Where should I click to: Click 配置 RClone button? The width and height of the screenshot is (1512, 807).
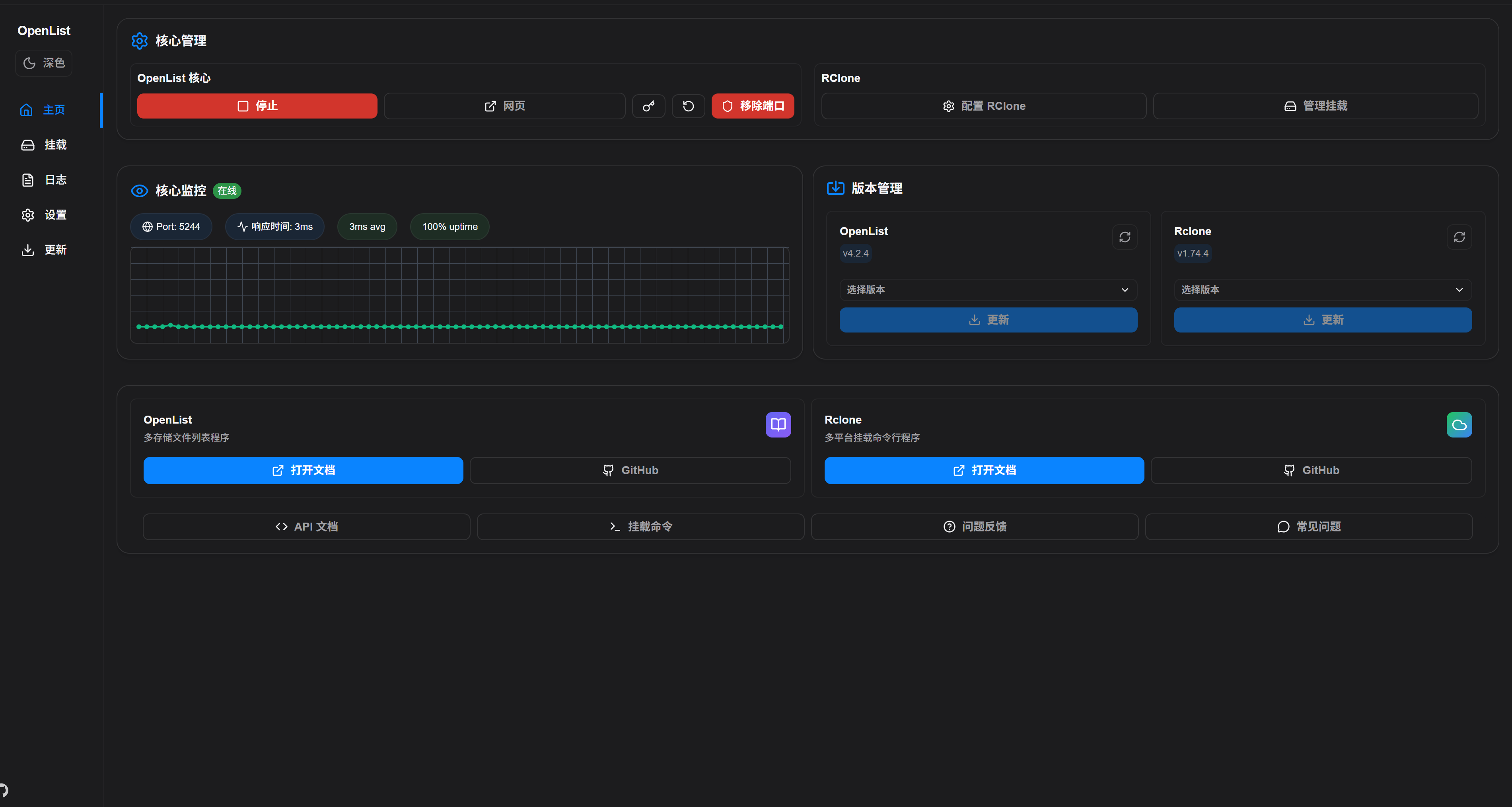pos(984,106)
